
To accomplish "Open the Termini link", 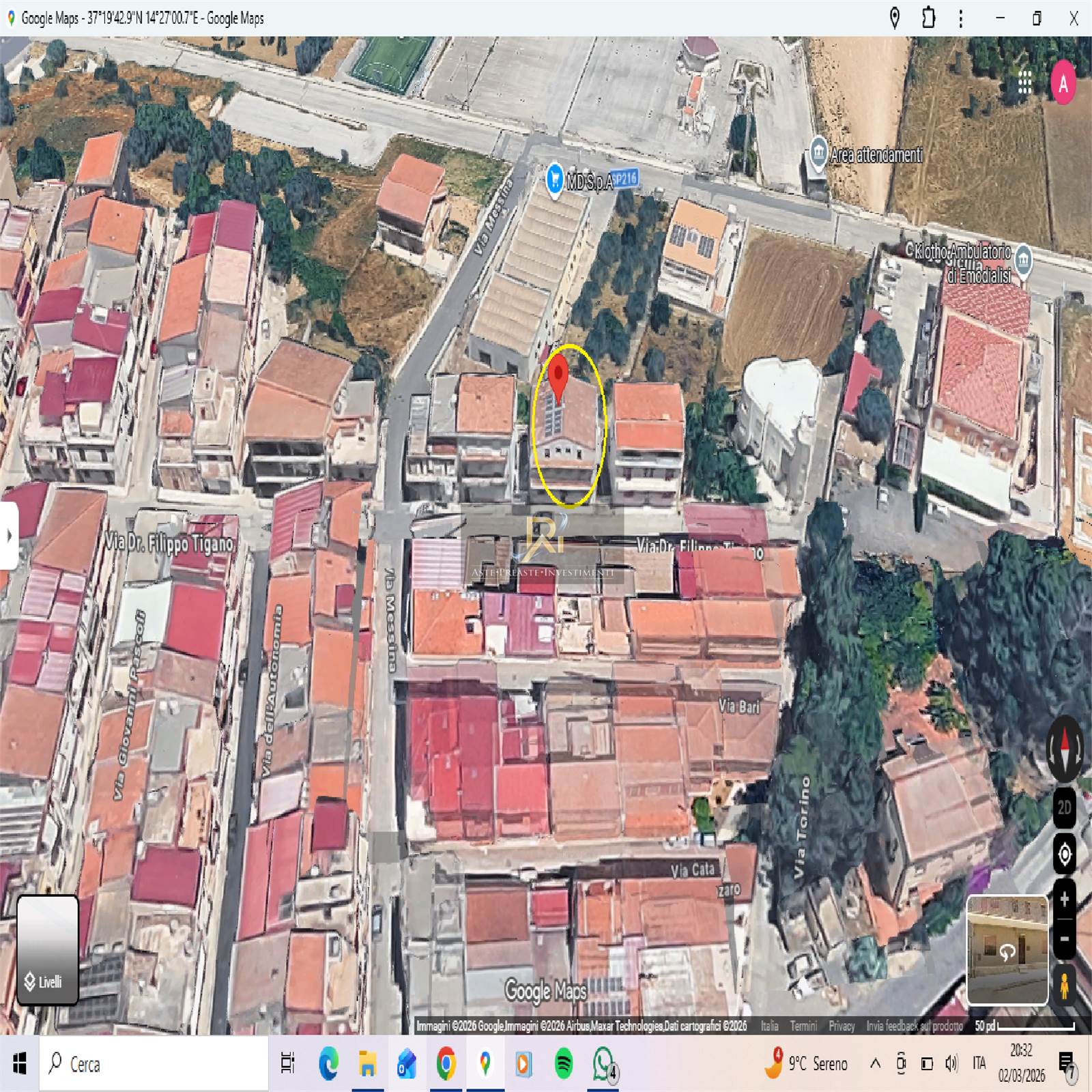I will click(803, 1026).
